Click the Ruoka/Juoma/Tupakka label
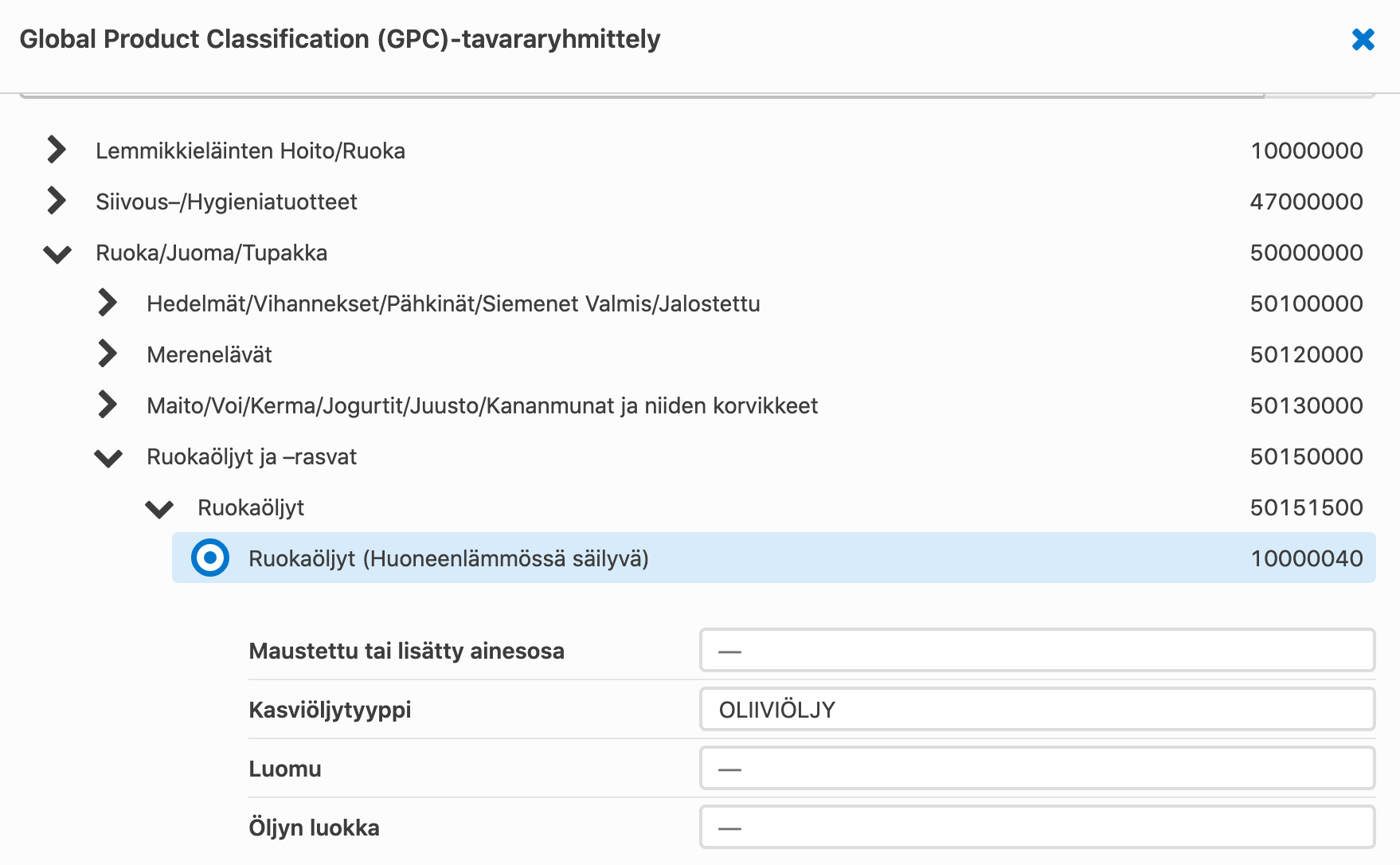This screenshot has height=865, width=1400. (211, 252)
